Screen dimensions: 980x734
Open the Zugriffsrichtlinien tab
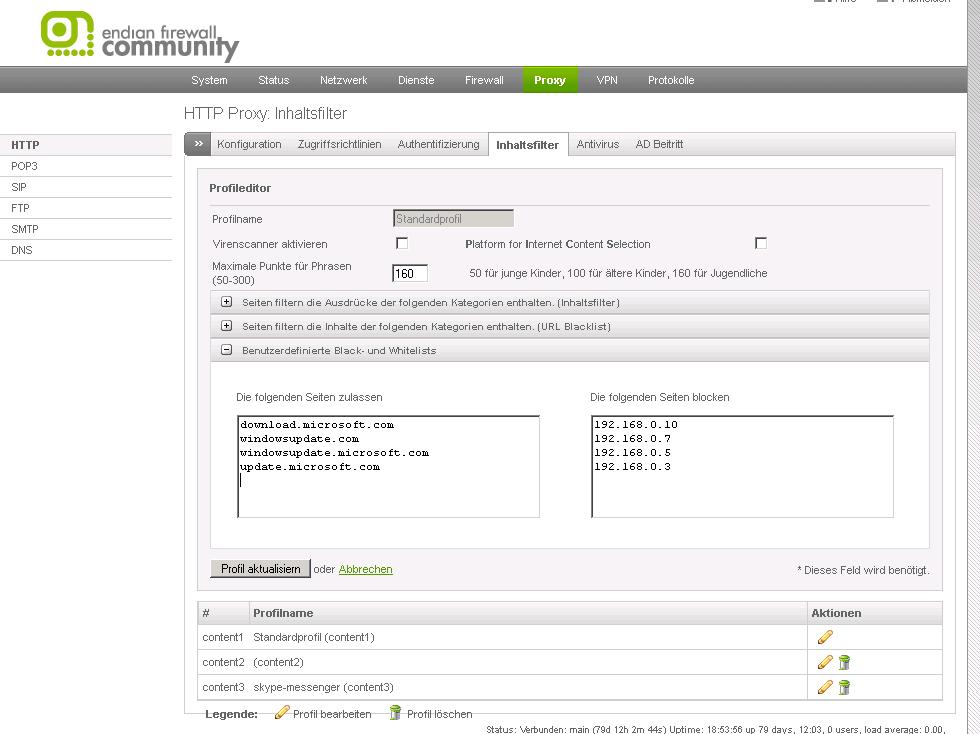(339, 144)
